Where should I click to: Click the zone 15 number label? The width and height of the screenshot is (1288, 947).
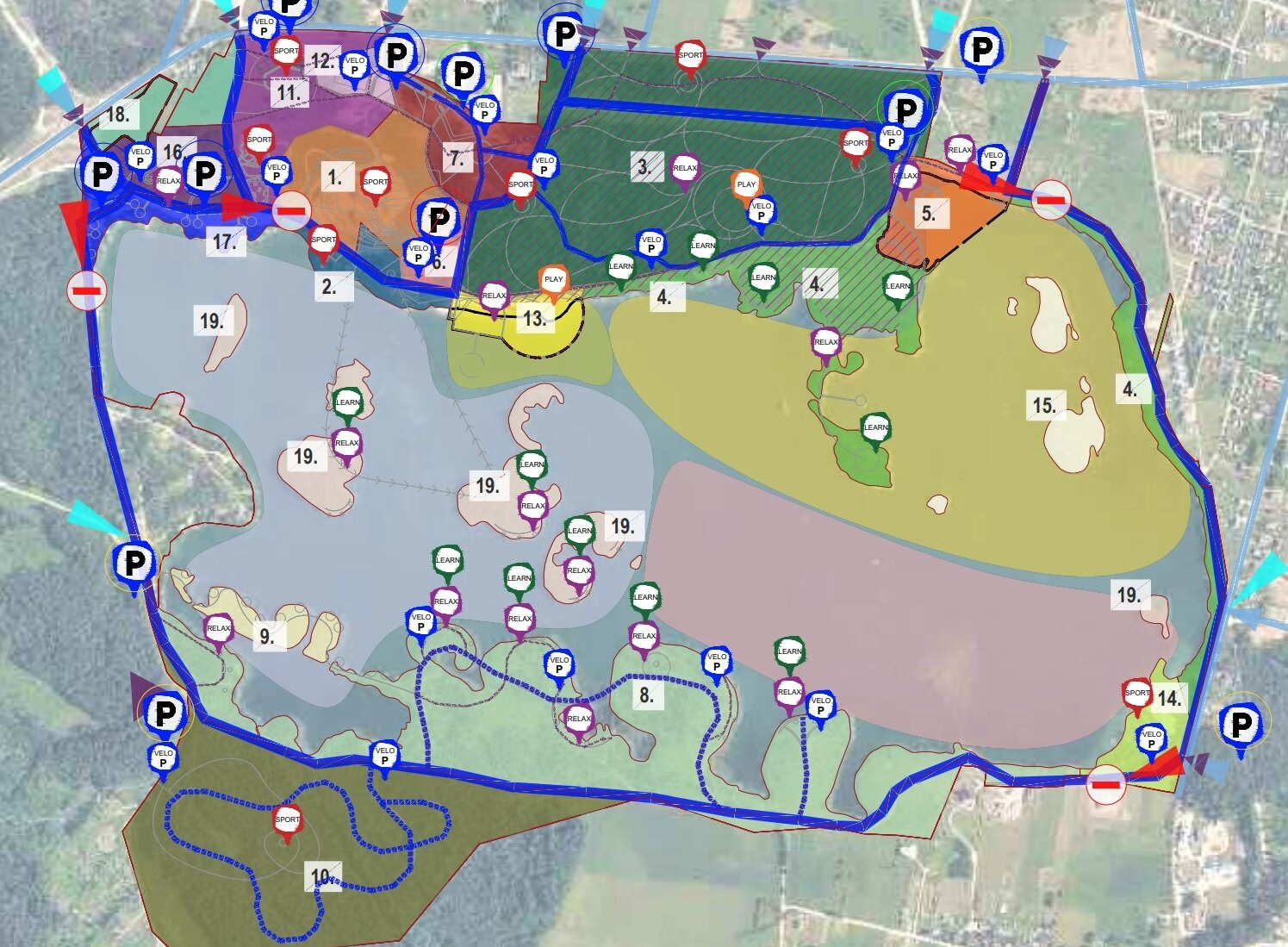(1044, 405)
